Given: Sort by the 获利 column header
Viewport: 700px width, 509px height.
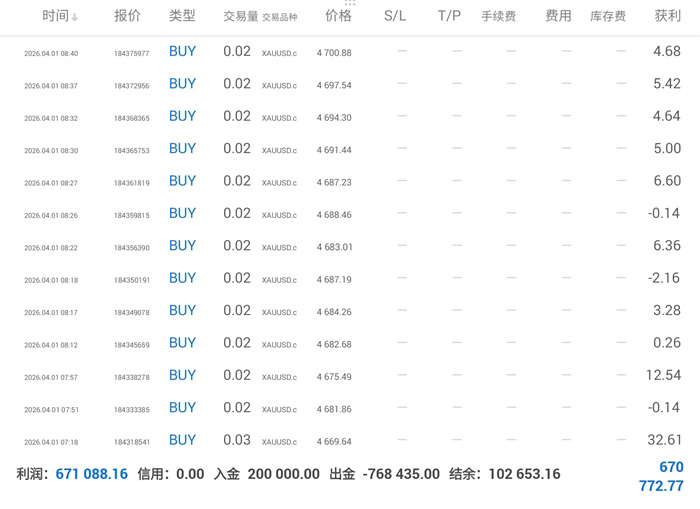Looking at the screenshot, I should [667, 17].
